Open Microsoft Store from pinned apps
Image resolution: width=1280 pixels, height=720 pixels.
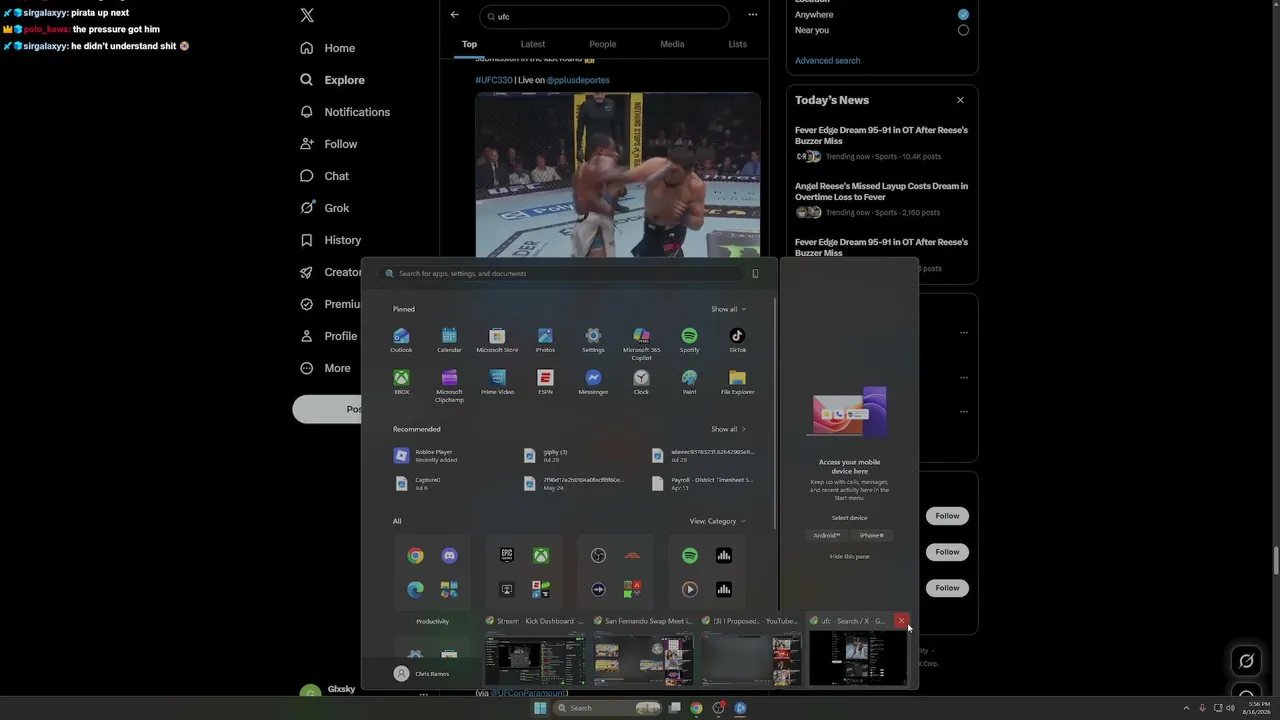497,340
